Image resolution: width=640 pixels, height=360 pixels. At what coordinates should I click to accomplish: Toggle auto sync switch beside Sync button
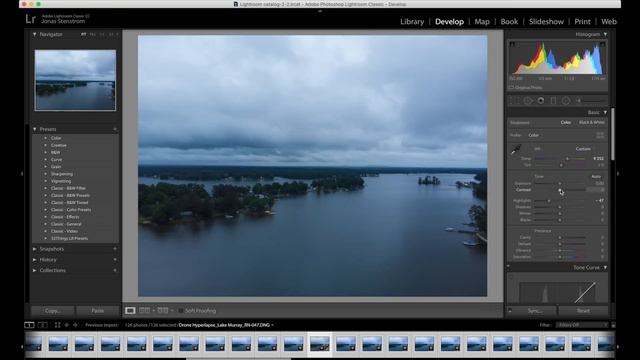[x=510, y=311]
